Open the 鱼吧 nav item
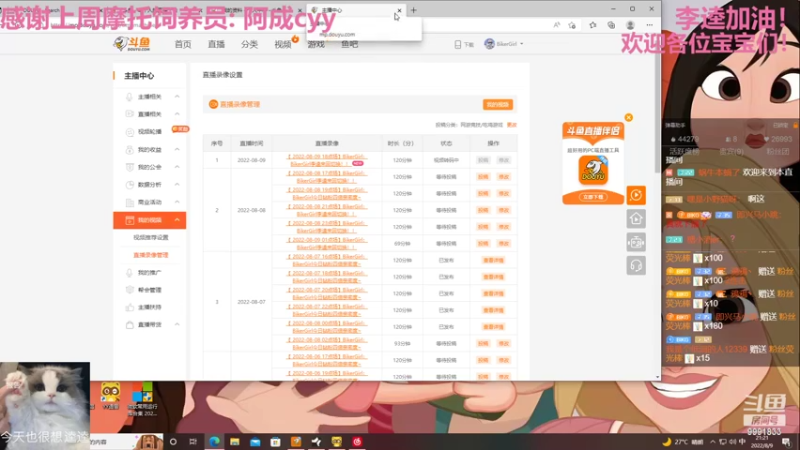Viewport: 800px width, 450px height. (349, 44)
